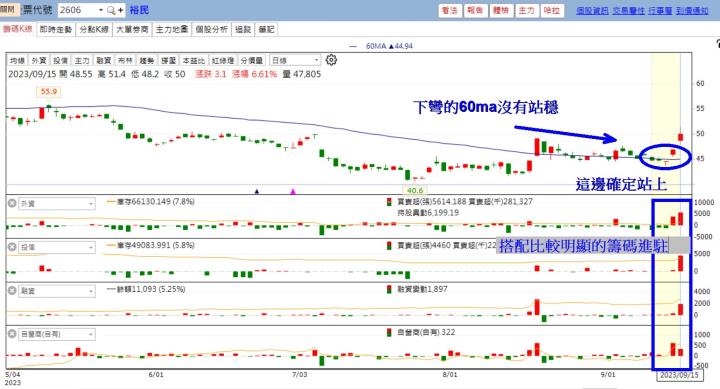Switch to the 個股分析 tab
This screenshot has width=720, height=389.
[211, 29]
